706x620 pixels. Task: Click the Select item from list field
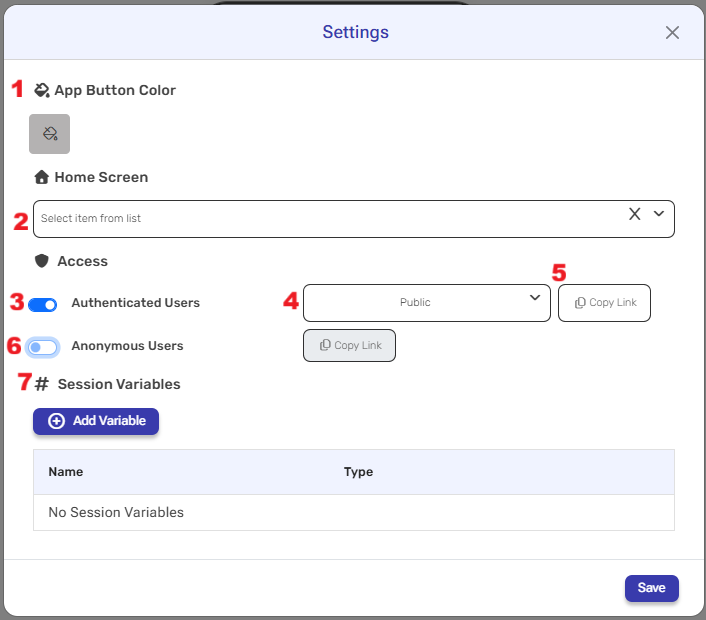tap(320, 218)
